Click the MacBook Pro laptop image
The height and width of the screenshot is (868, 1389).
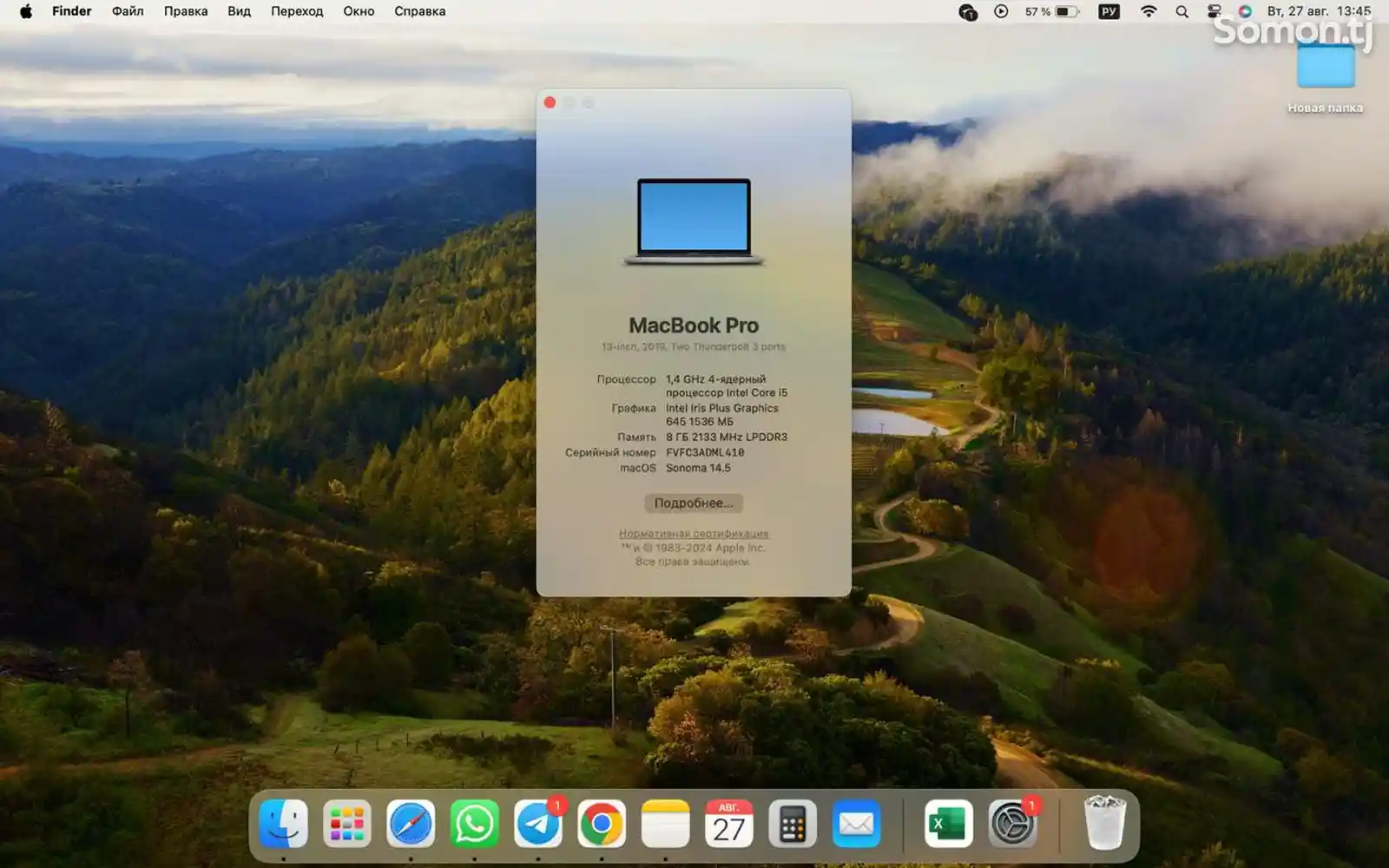pos(694,221)
